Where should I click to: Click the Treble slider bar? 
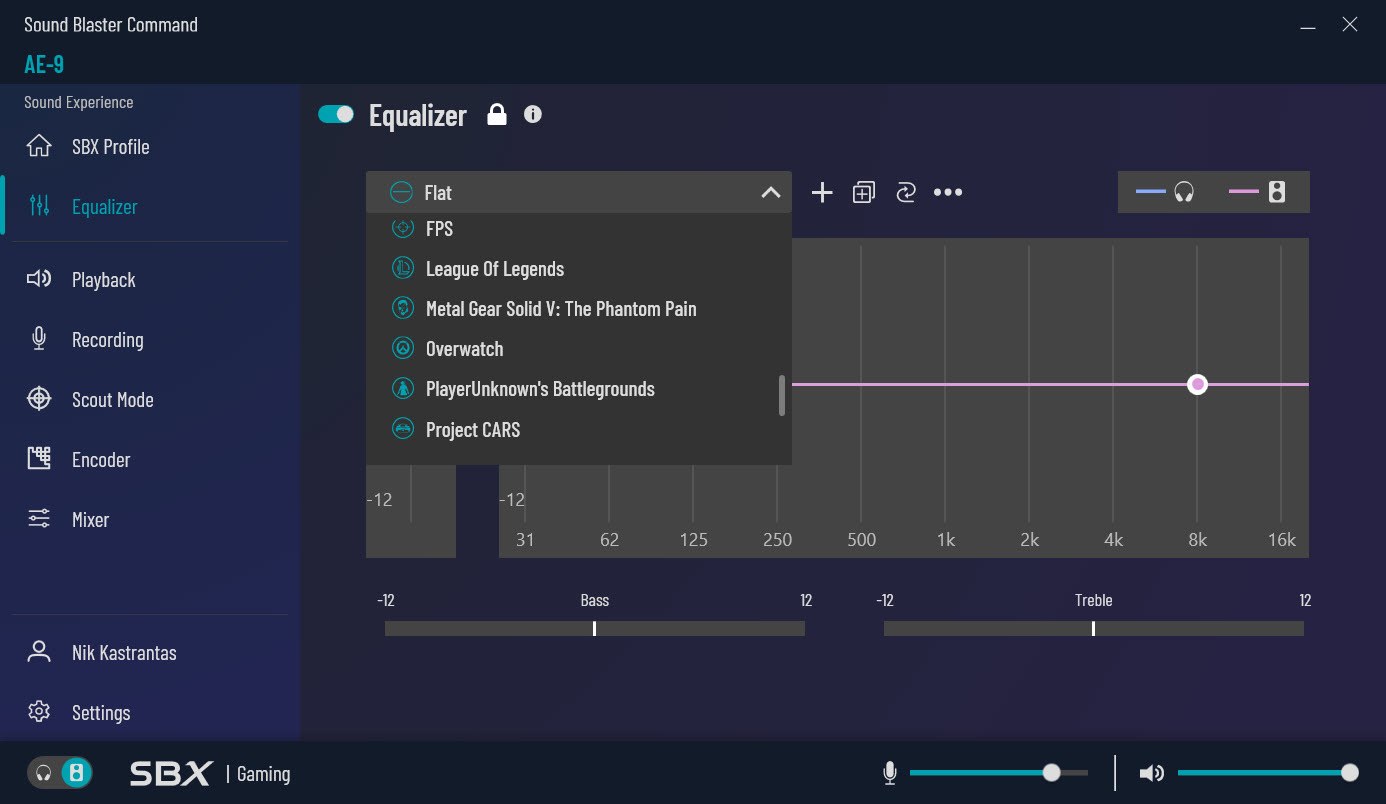(1093, 628)
